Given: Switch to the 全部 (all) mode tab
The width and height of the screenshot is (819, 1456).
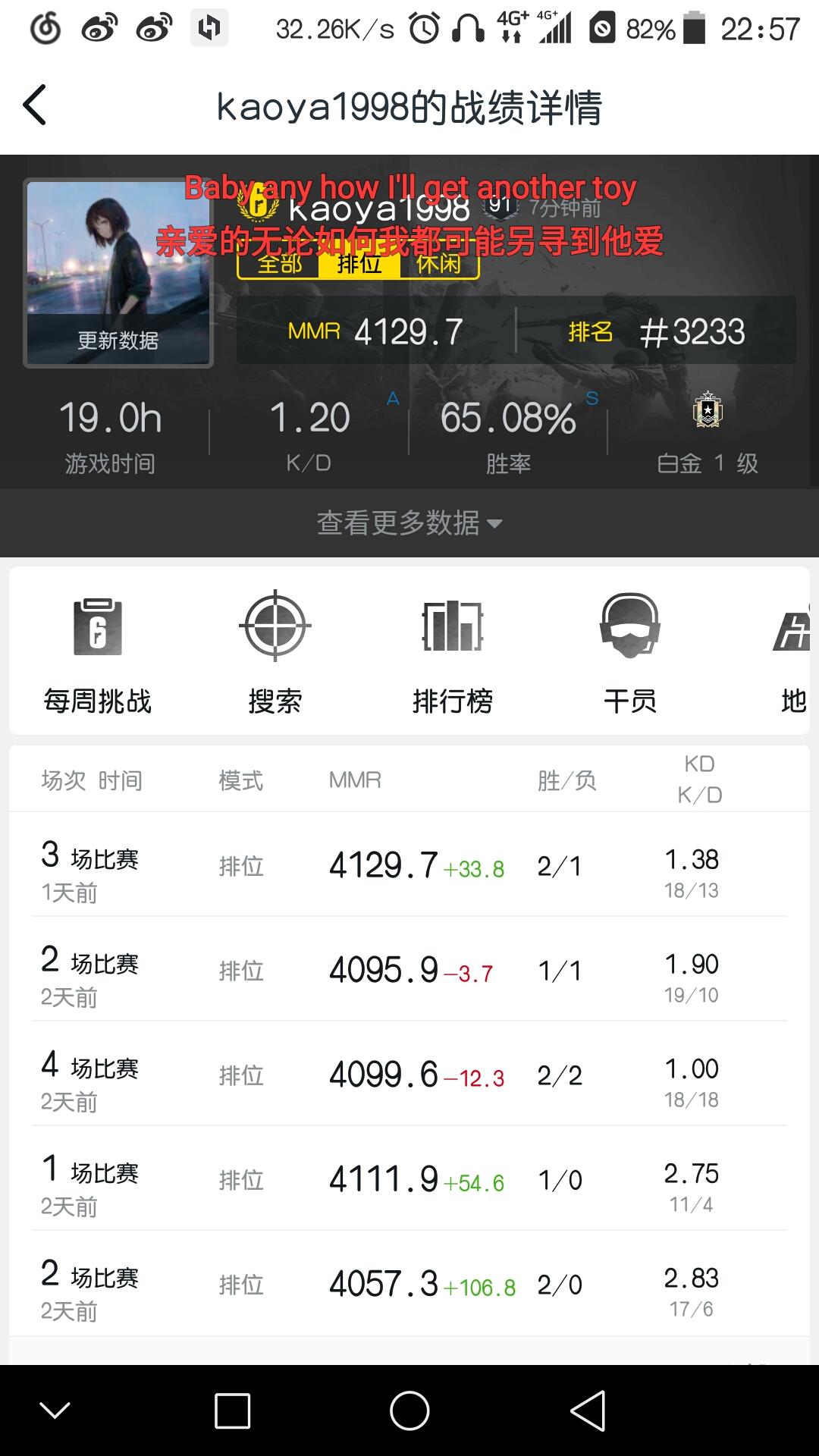Looking at the screenshot, I should pyautogui.click(x=279, y=265).
